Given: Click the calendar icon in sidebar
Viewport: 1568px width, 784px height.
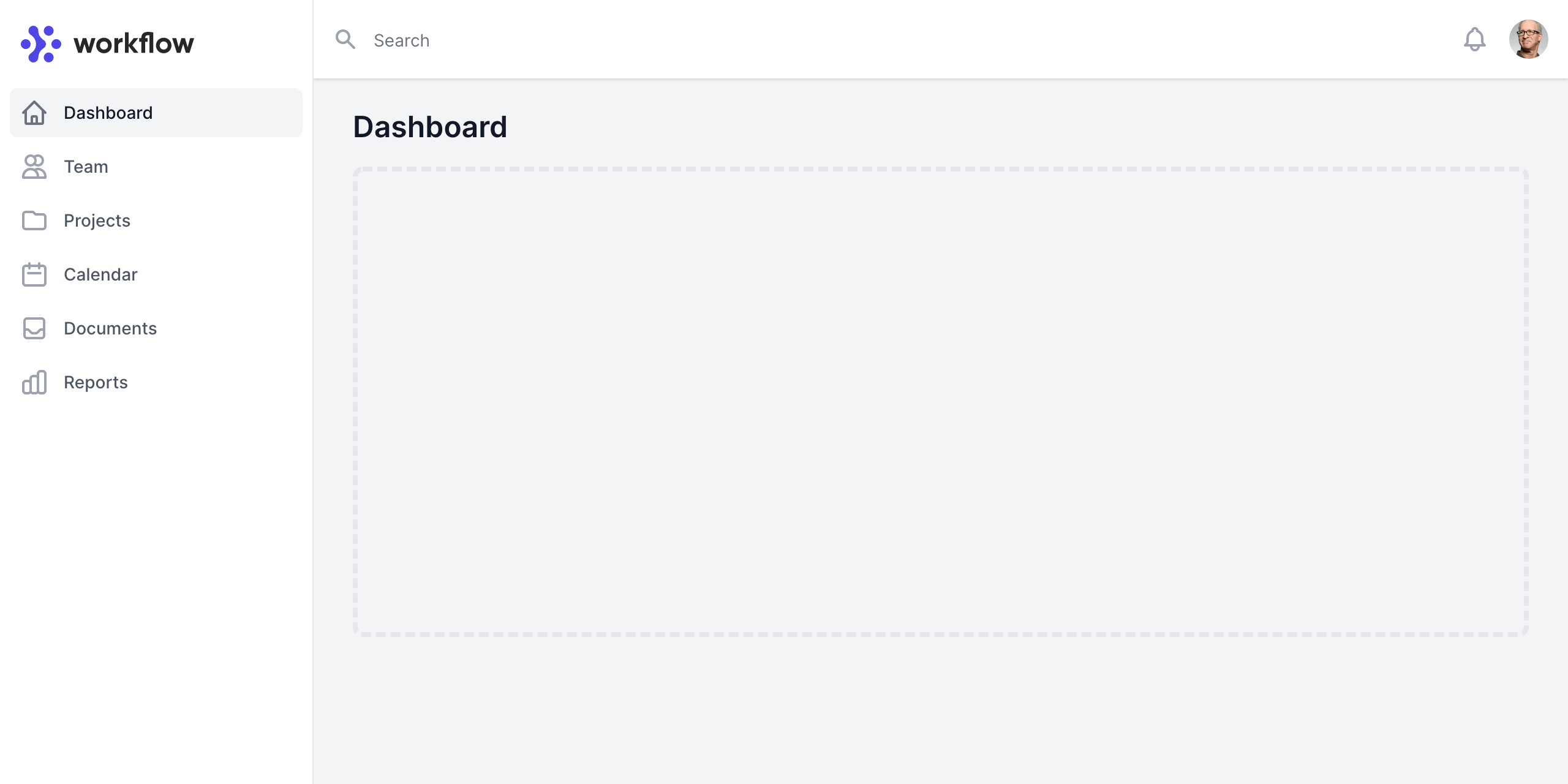Looking at the screenshot, I should pyautogui.click(x=34, y=274).
